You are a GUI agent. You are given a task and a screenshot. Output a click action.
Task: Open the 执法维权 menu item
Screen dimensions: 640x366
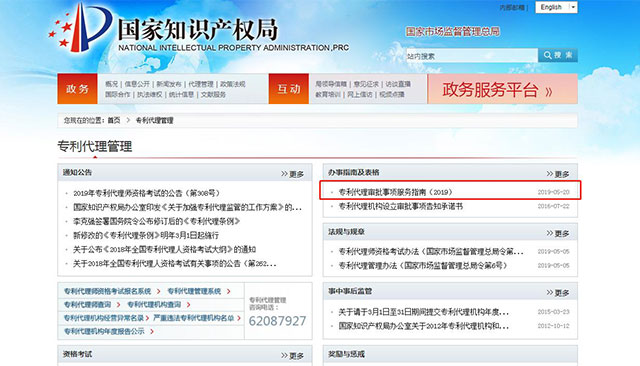coord(149,94)
